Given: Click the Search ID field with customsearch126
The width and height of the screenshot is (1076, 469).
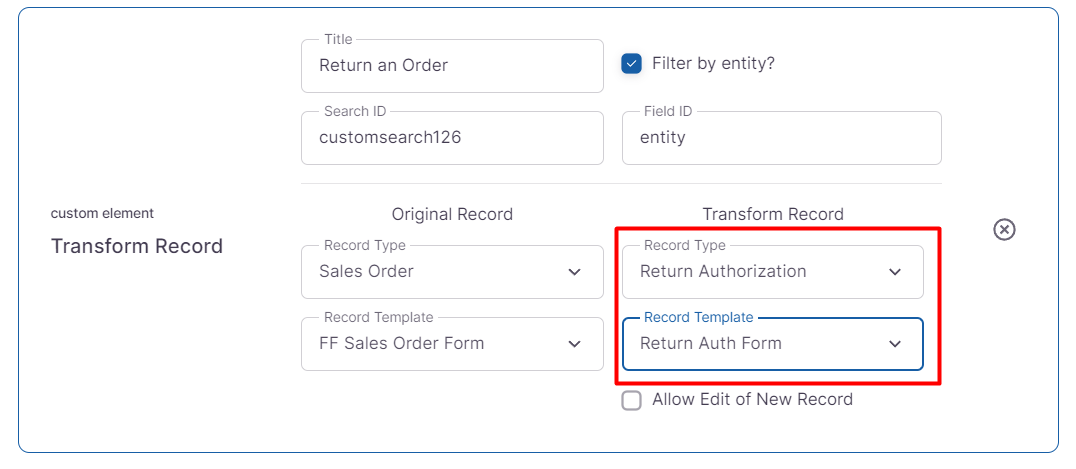Looking at the screenshot, I should point(452,138).
